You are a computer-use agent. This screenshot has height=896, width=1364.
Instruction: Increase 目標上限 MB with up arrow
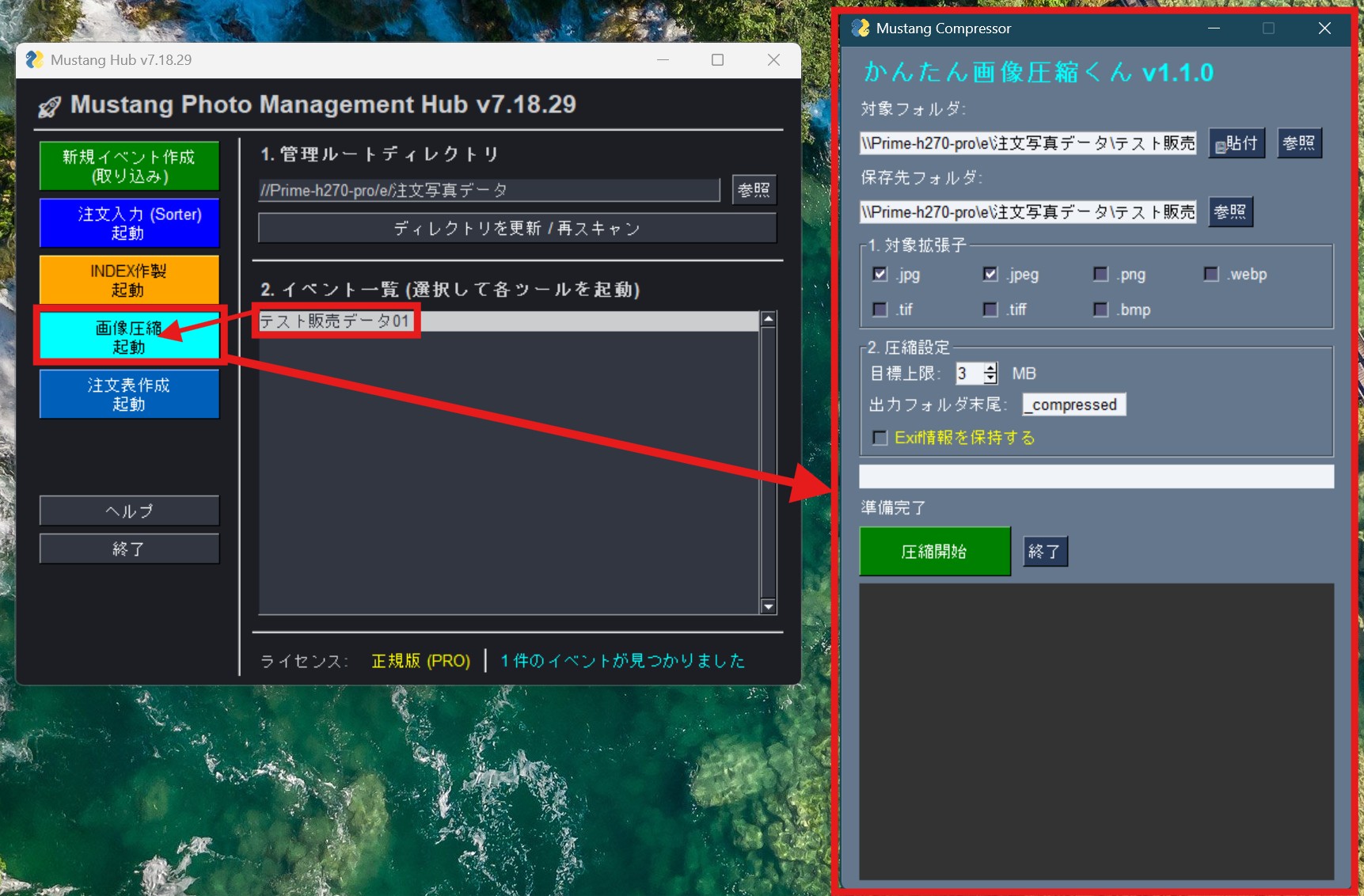[990, 368]
